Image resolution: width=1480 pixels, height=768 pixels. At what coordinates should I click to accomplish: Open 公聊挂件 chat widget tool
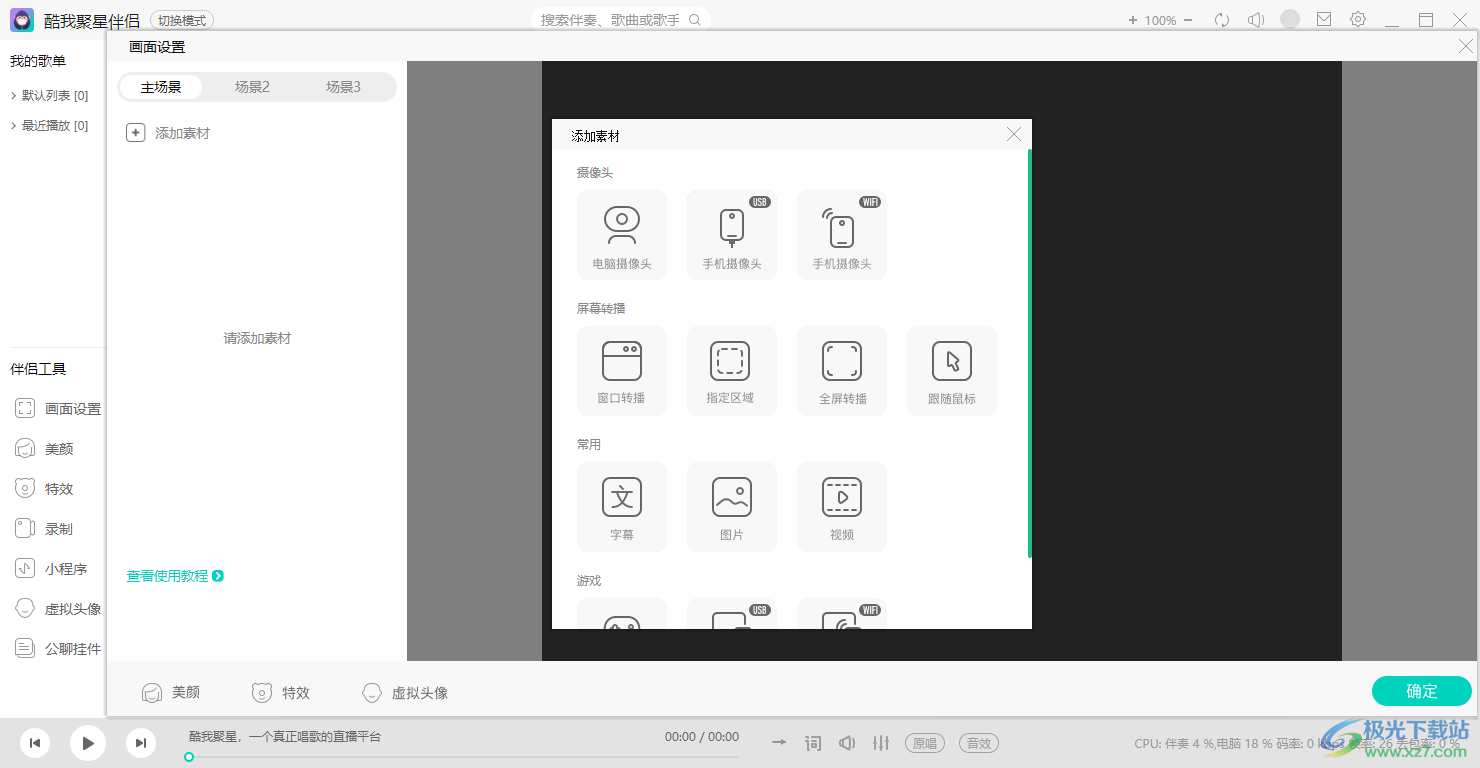(x=58, y=649)
